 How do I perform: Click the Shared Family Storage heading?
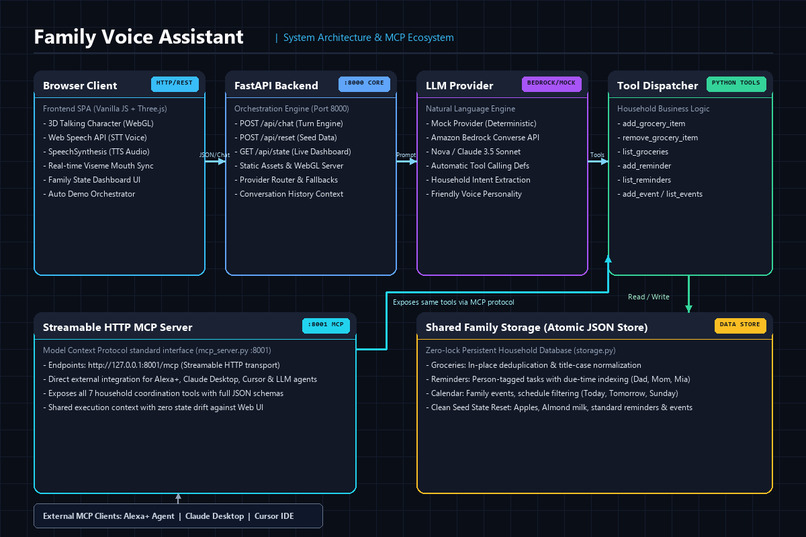pos(537,327)
